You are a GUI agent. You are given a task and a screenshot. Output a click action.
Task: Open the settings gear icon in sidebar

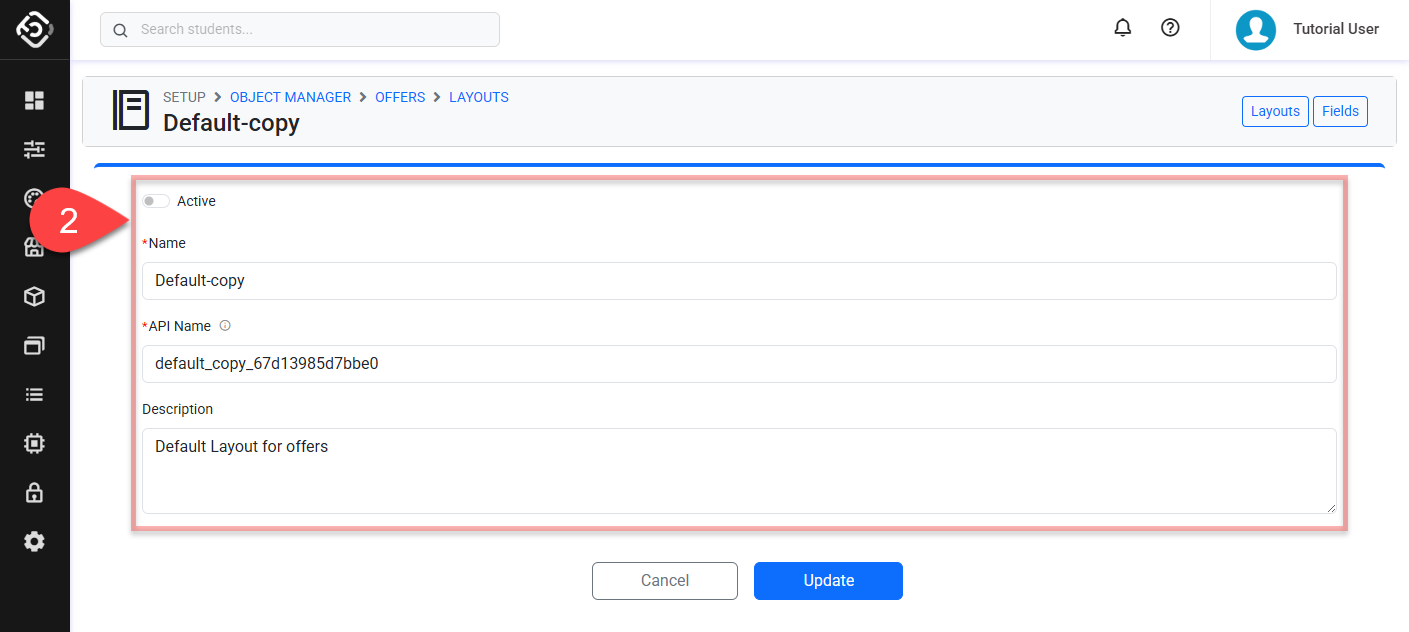coord(35,541)
